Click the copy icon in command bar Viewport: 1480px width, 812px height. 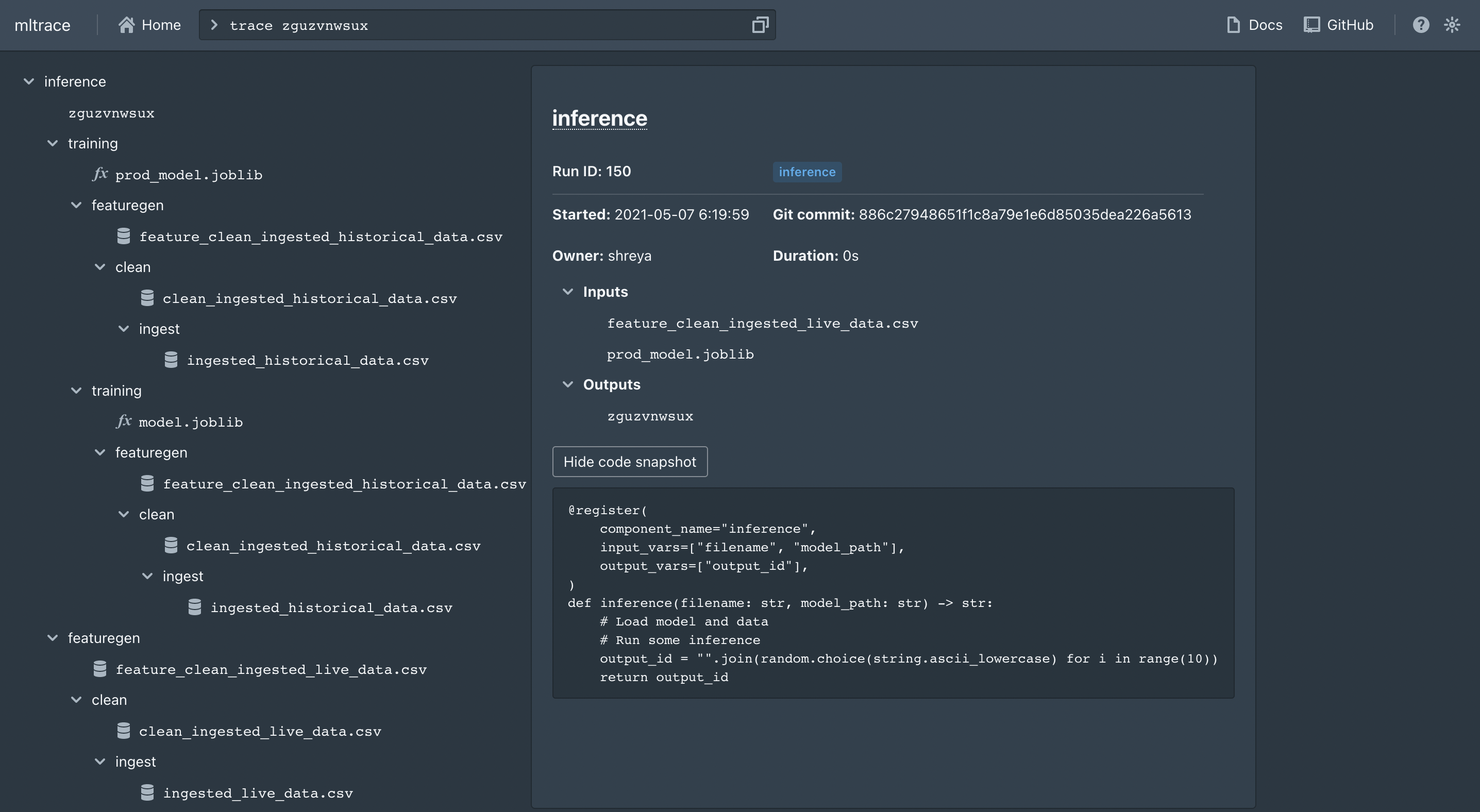pos(760,25)
